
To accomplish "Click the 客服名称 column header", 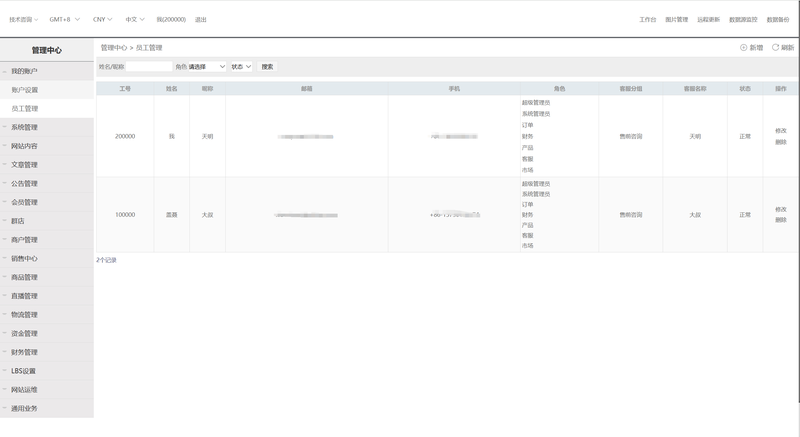I will click(695, 89).
